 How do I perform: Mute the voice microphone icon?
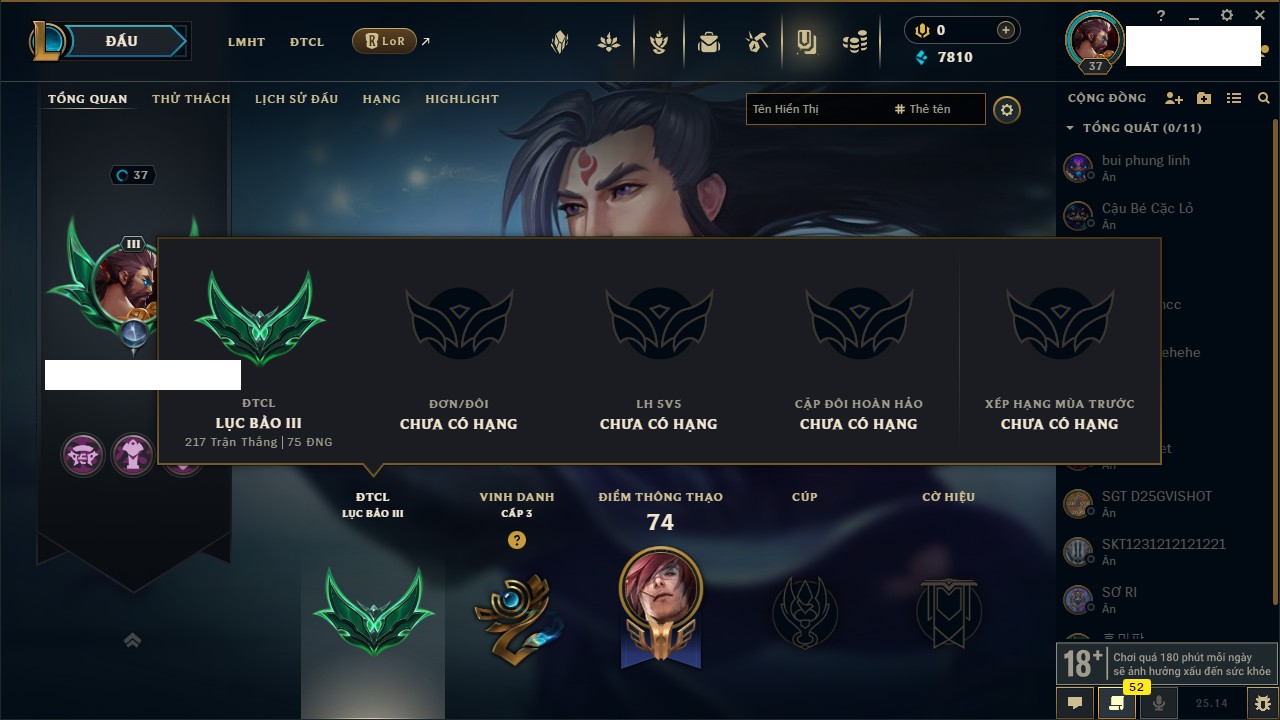(x=1159, y=703)
